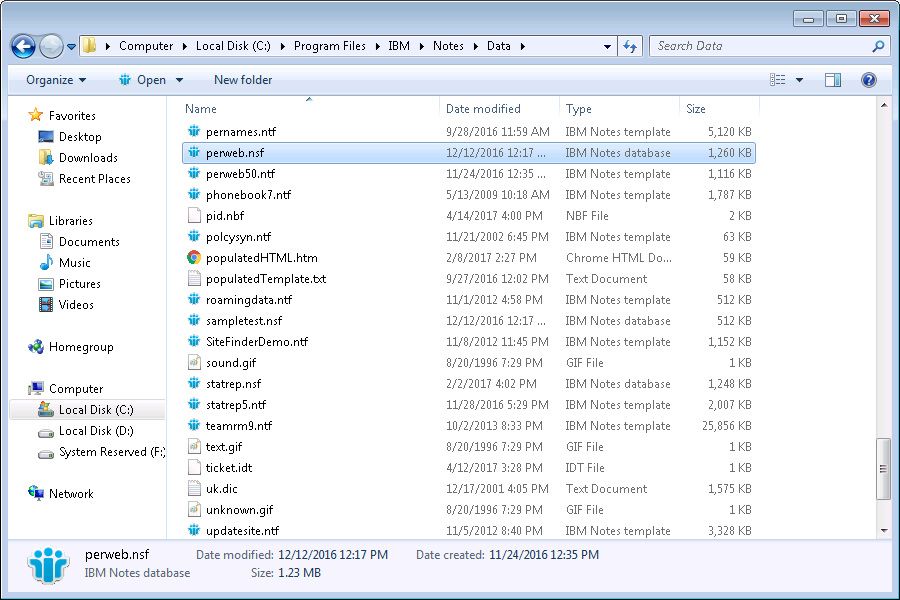Viewport: 900px width, 600px height.
Task: Click the Back navigation arrow button
Action: point(24,46)
